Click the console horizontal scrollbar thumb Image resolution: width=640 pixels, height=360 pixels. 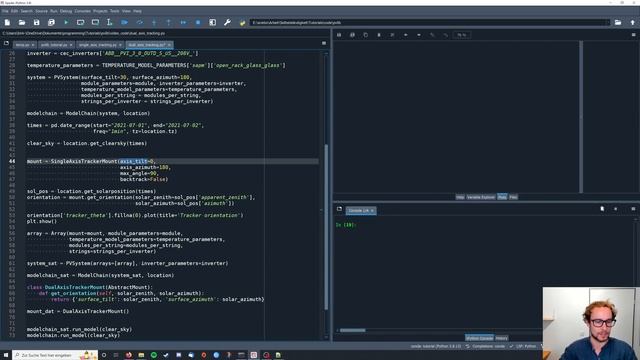[353, 330]
